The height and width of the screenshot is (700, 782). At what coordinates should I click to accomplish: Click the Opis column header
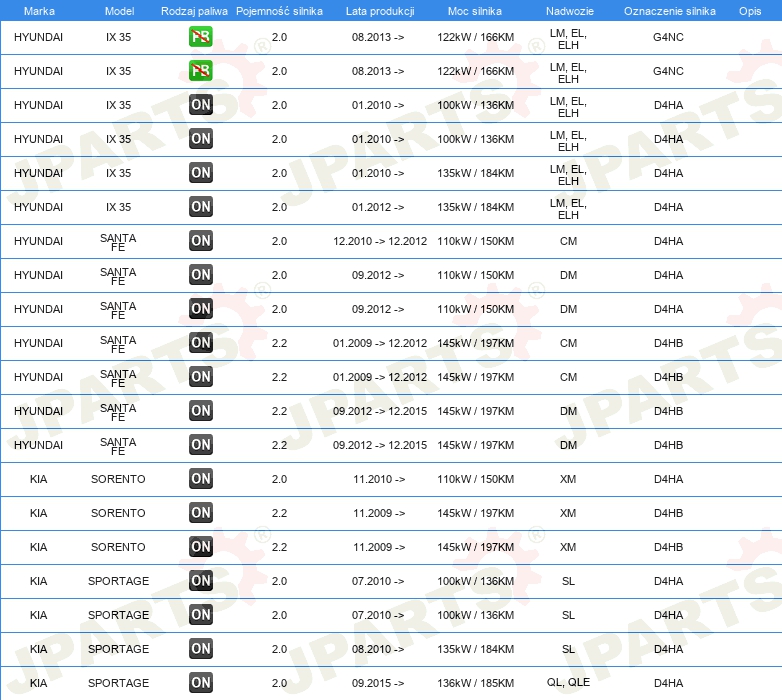coord(749,10)
